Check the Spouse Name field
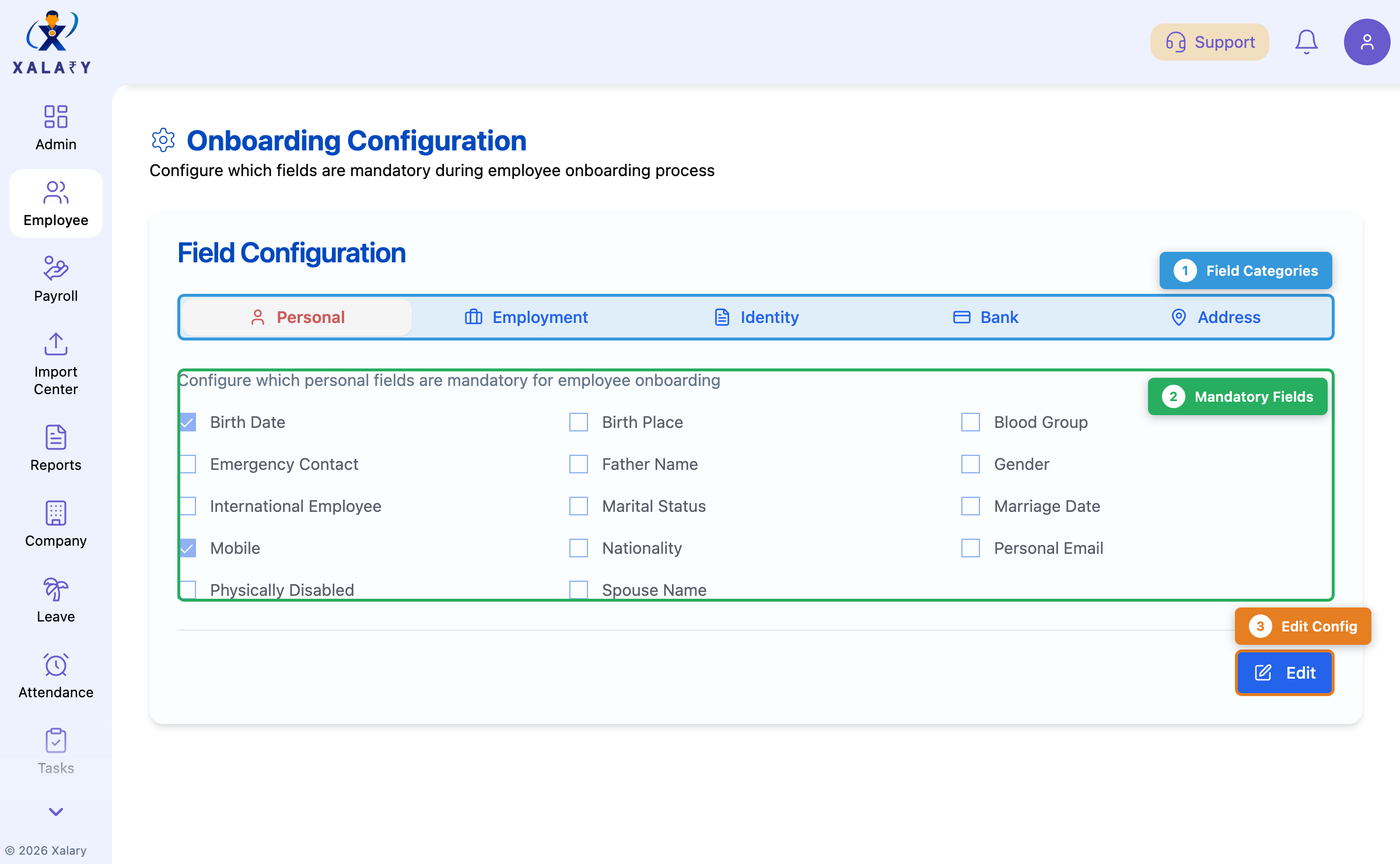The height and width of the screenshot is (864, 1400). click(x=579, y=589)
